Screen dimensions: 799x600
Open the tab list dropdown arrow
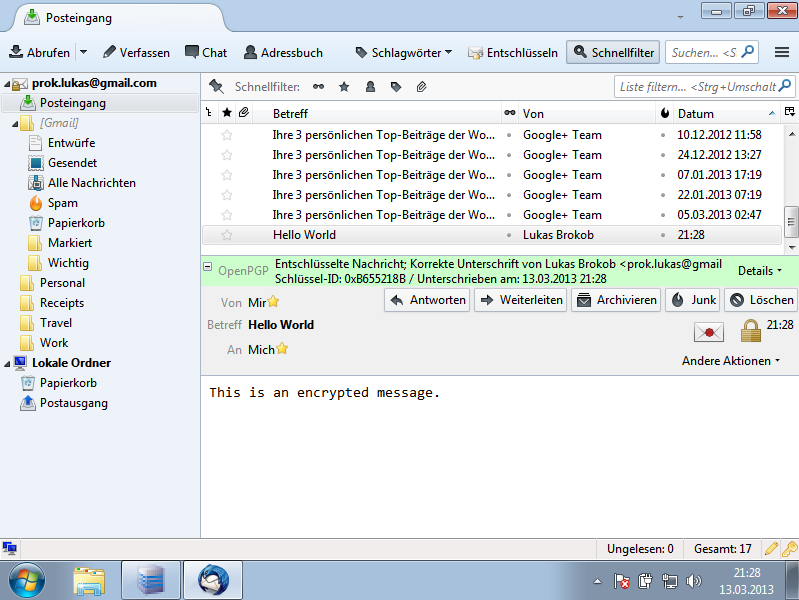pyautogui.click(x=680, y=17)
